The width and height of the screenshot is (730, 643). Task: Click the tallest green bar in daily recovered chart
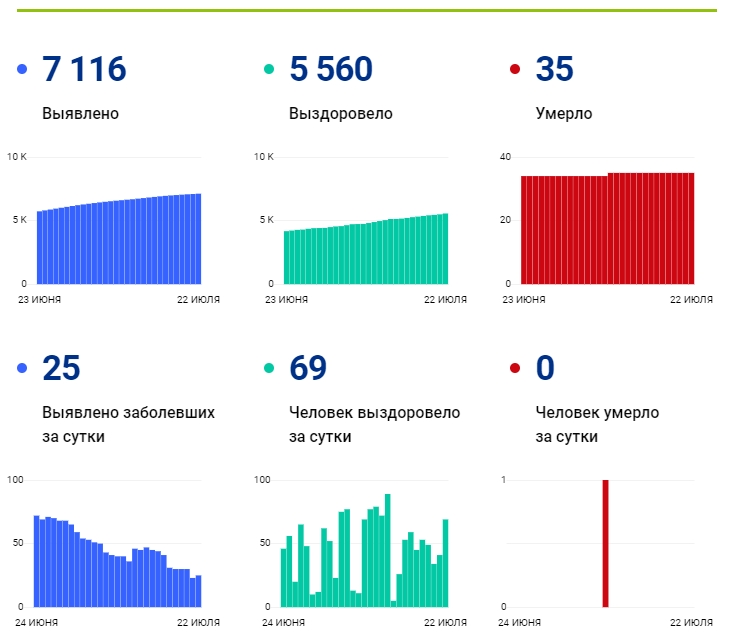(x=387, y=550)
